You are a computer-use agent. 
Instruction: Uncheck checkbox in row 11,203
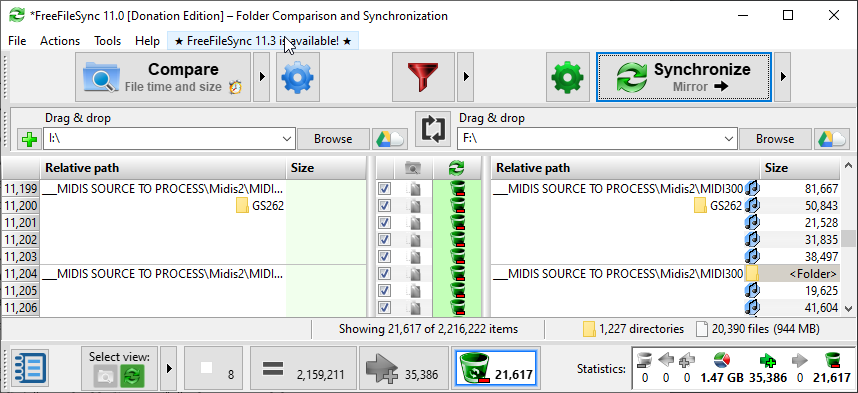tap(385, 257)
